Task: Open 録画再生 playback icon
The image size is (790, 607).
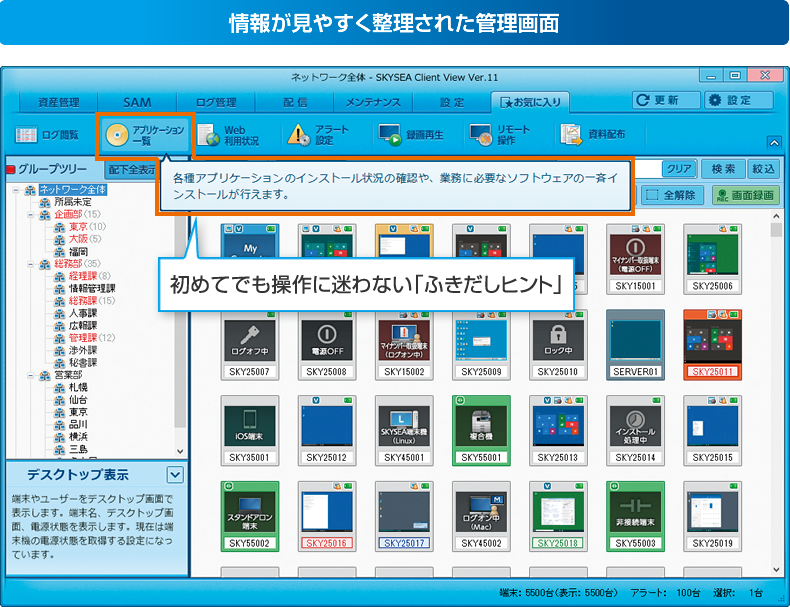Action: point(411,135)
